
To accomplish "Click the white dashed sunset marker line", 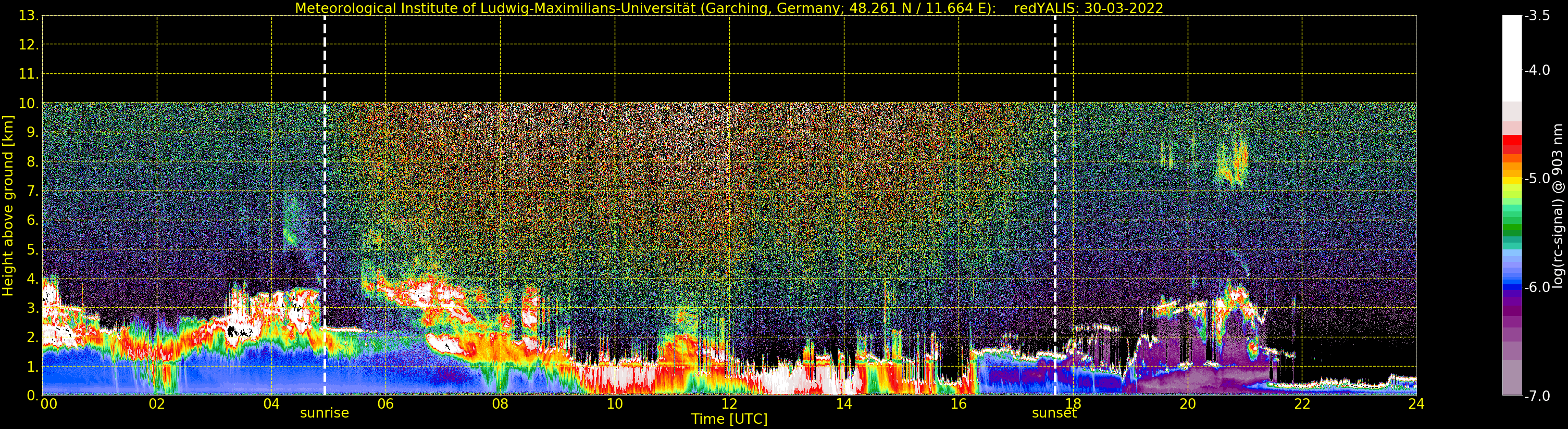I will (x=1055, y=206).
